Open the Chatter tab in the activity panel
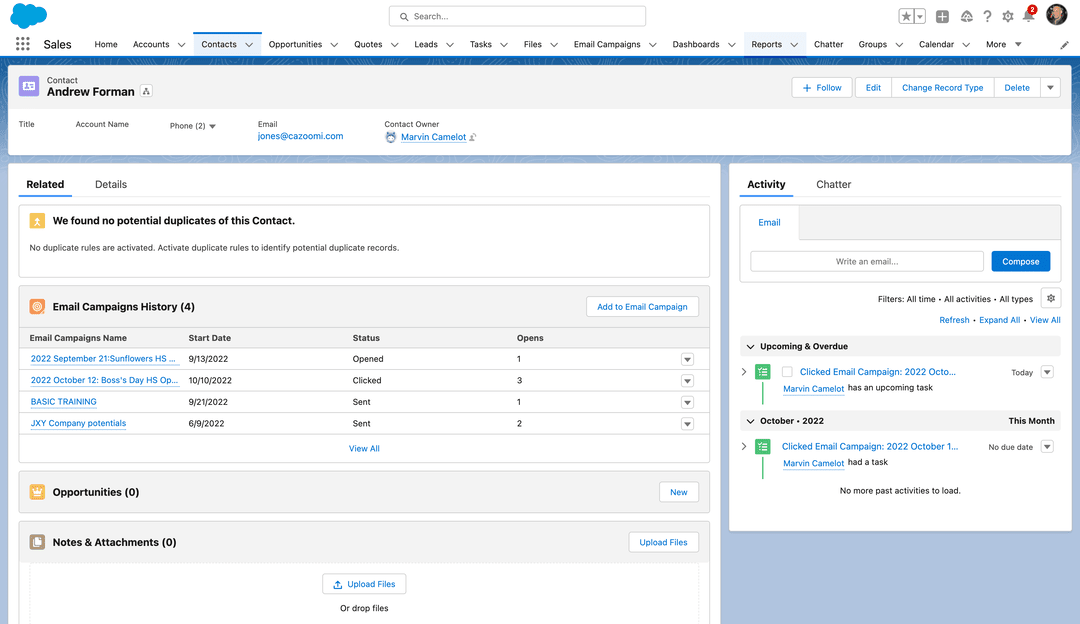This screenshot has width=1080, height=624. pos(833,184)
